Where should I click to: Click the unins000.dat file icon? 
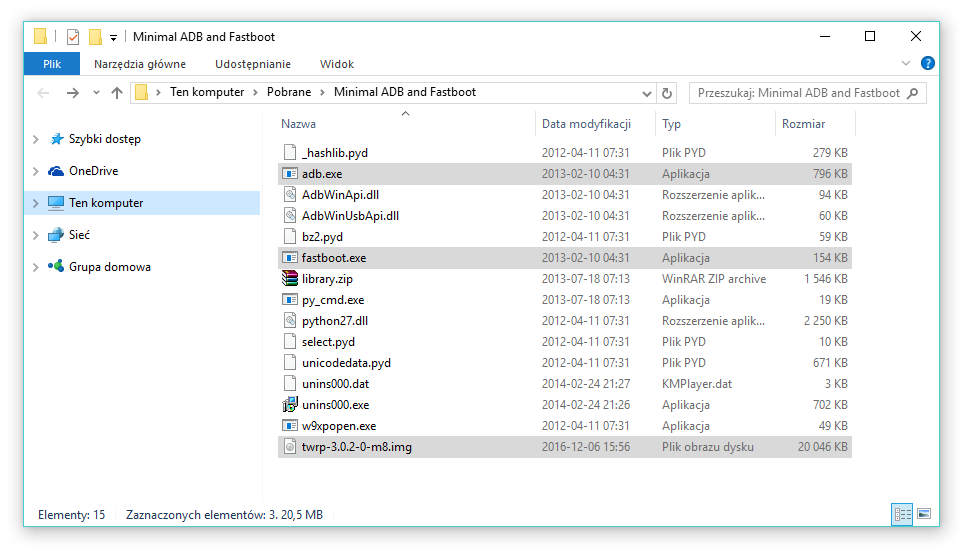(x=290, y=383)
